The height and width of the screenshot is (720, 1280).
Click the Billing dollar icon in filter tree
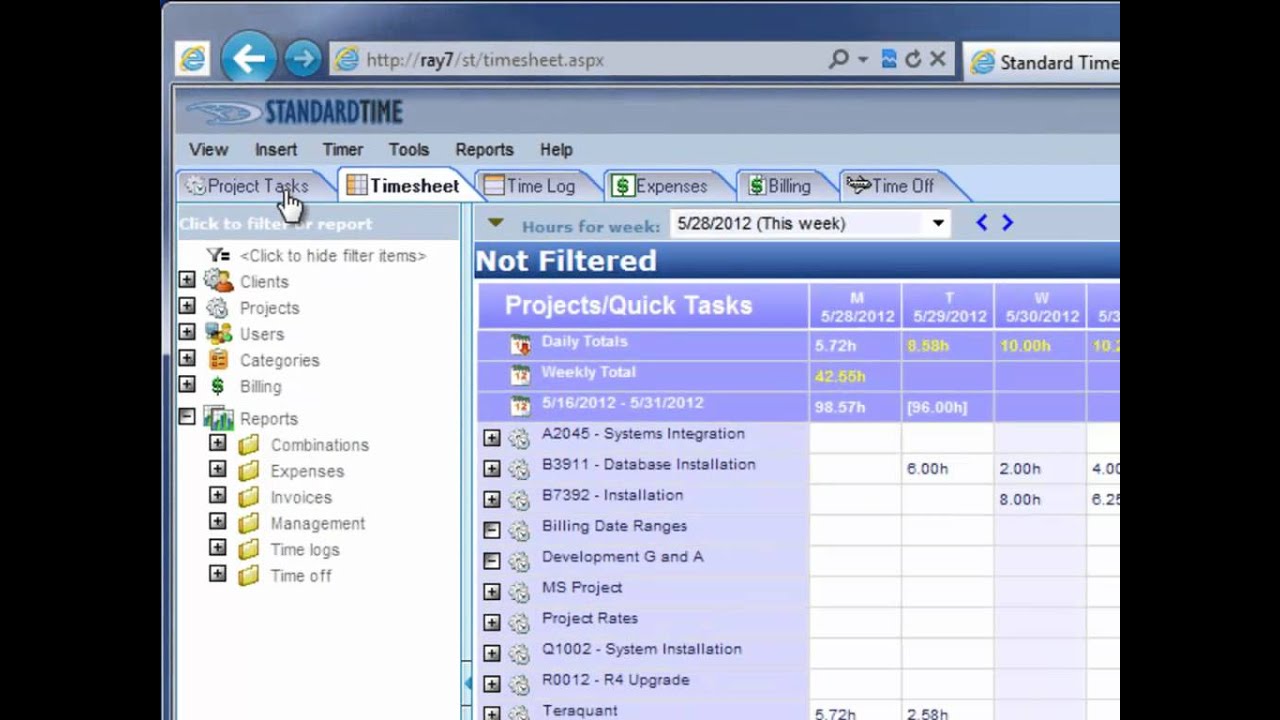point(218,386)
